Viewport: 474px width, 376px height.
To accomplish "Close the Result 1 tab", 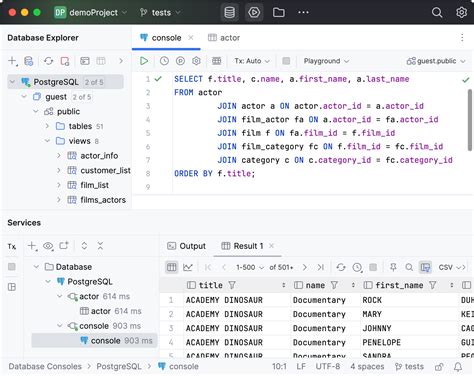I will tap(271, 246).
